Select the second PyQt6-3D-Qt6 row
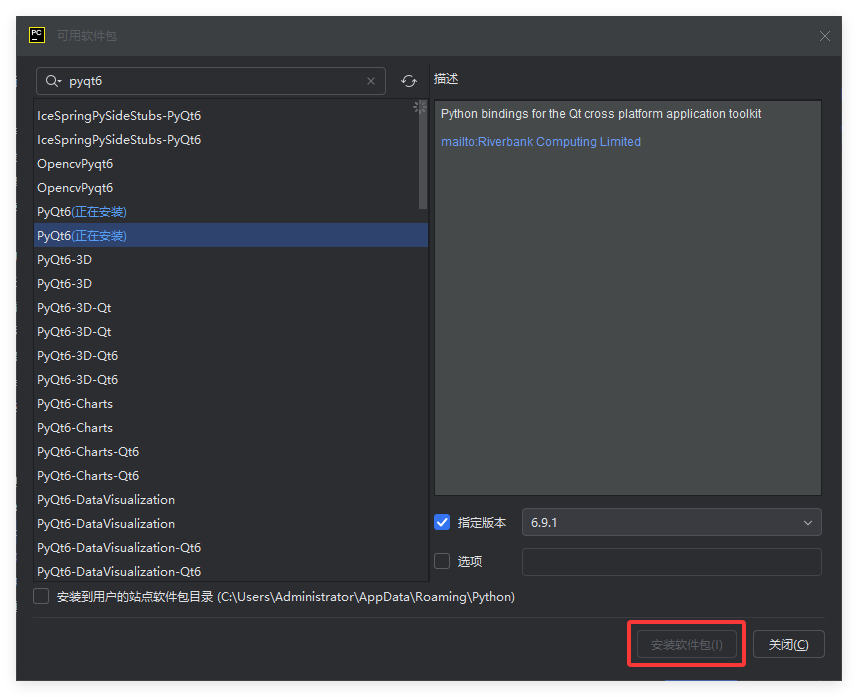 (231, 380)
